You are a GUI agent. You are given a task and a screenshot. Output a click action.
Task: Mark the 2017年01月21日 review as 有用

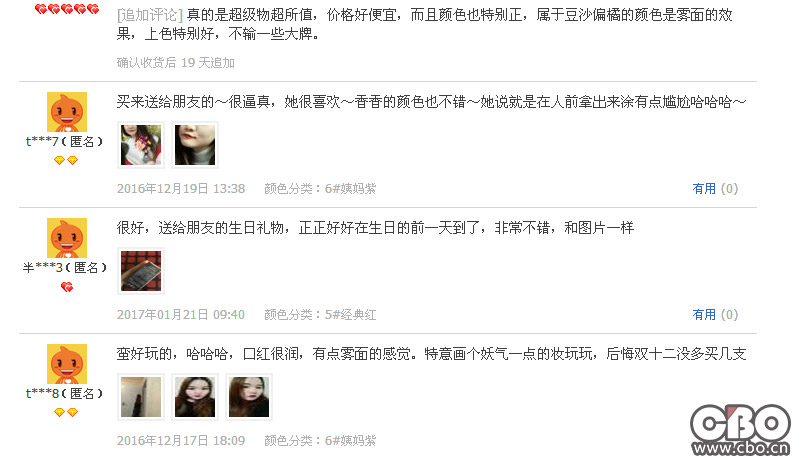point(715,315)
